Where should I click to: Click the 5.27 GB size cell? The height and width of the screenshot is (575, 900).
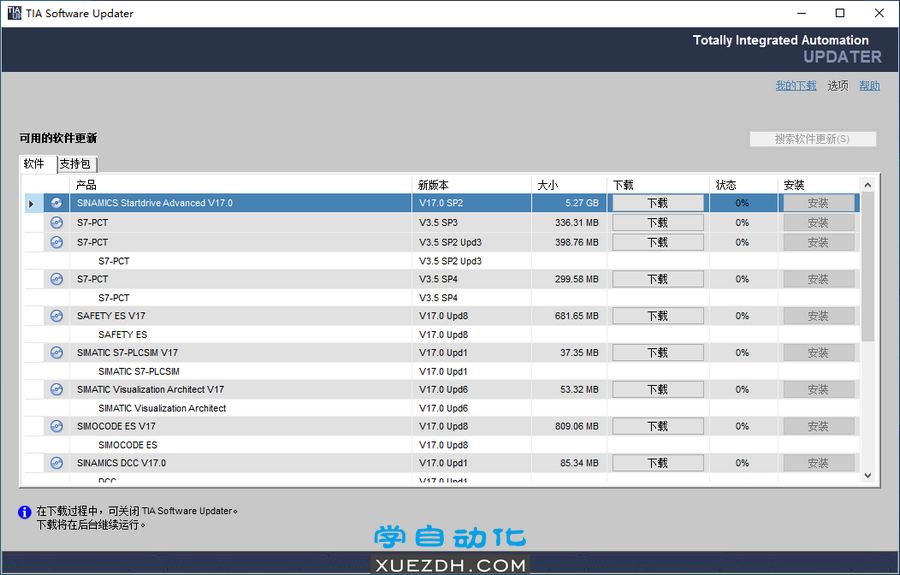(569, 203)
